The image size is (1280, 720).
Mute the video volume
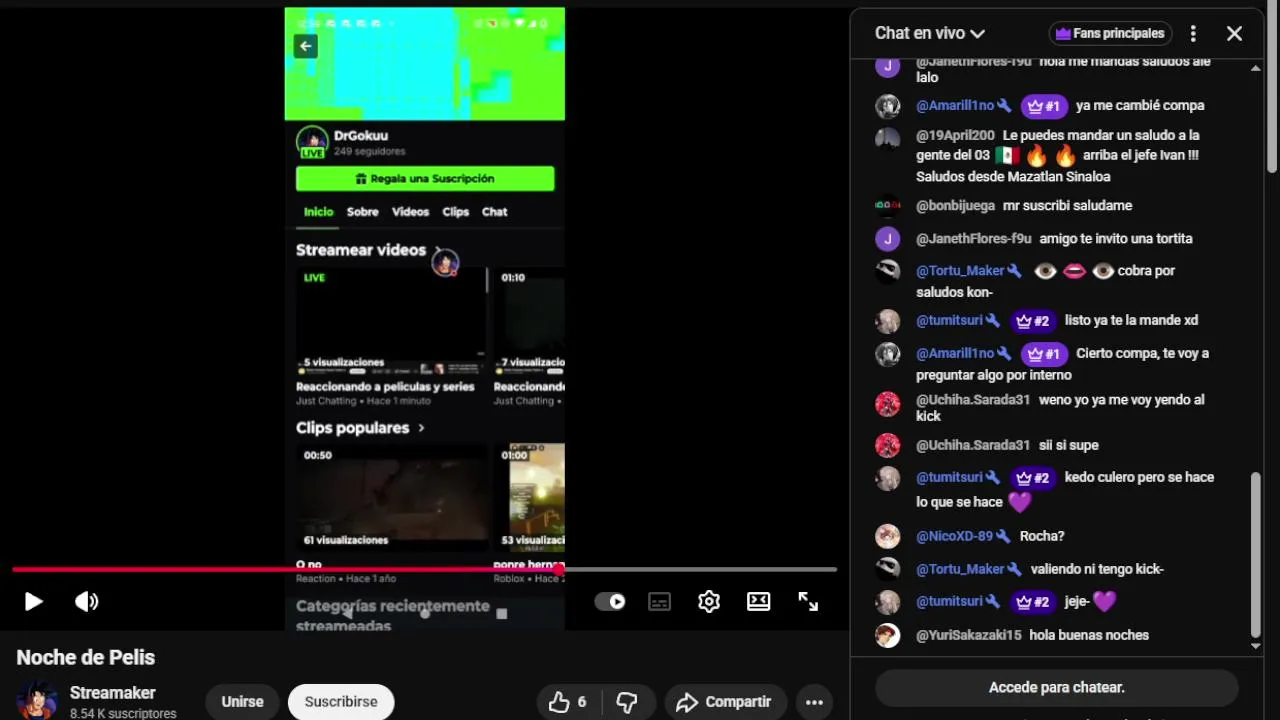click(87, 601)
